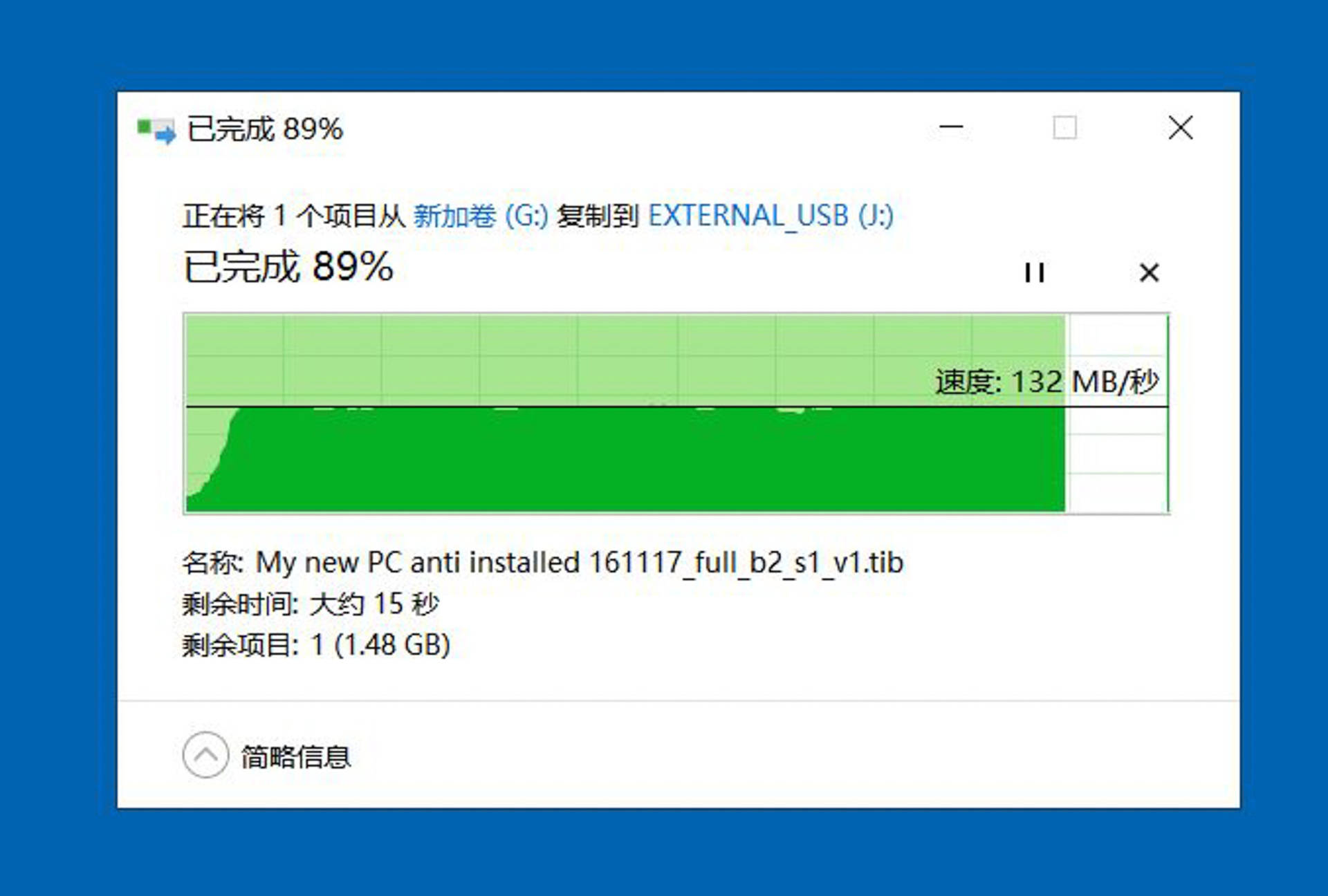Click the pause transfer button
The height and width of the screenshot is (896, 1328).
click(x=1036, y=271)
